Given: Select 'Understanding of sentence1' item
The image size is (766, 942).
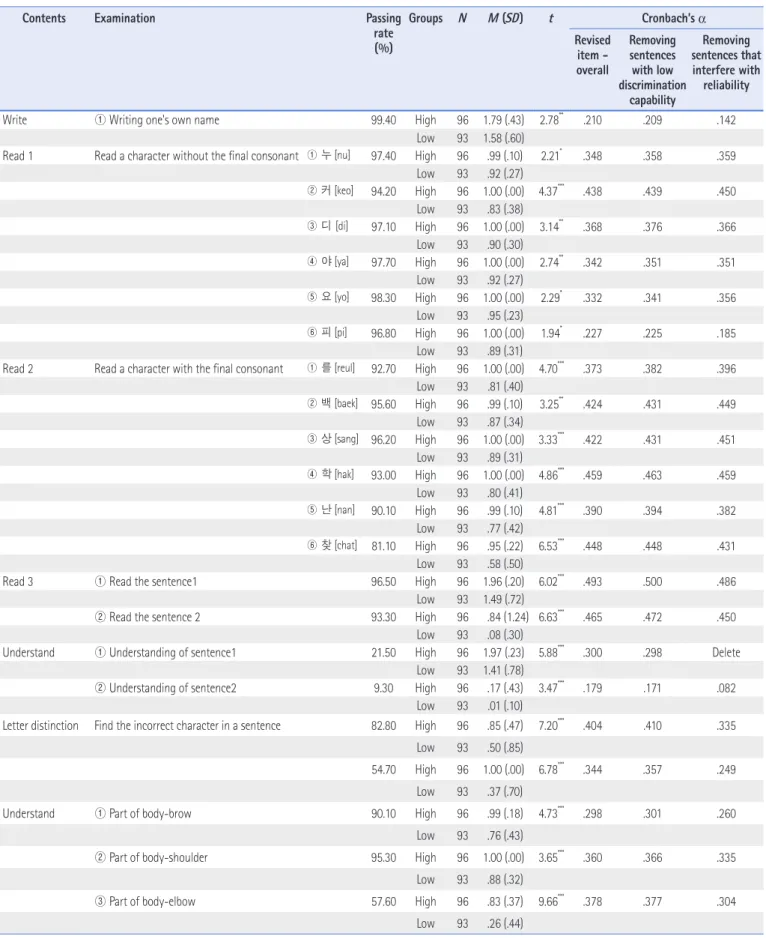Looking at the screenshot, I should point(165,652).
